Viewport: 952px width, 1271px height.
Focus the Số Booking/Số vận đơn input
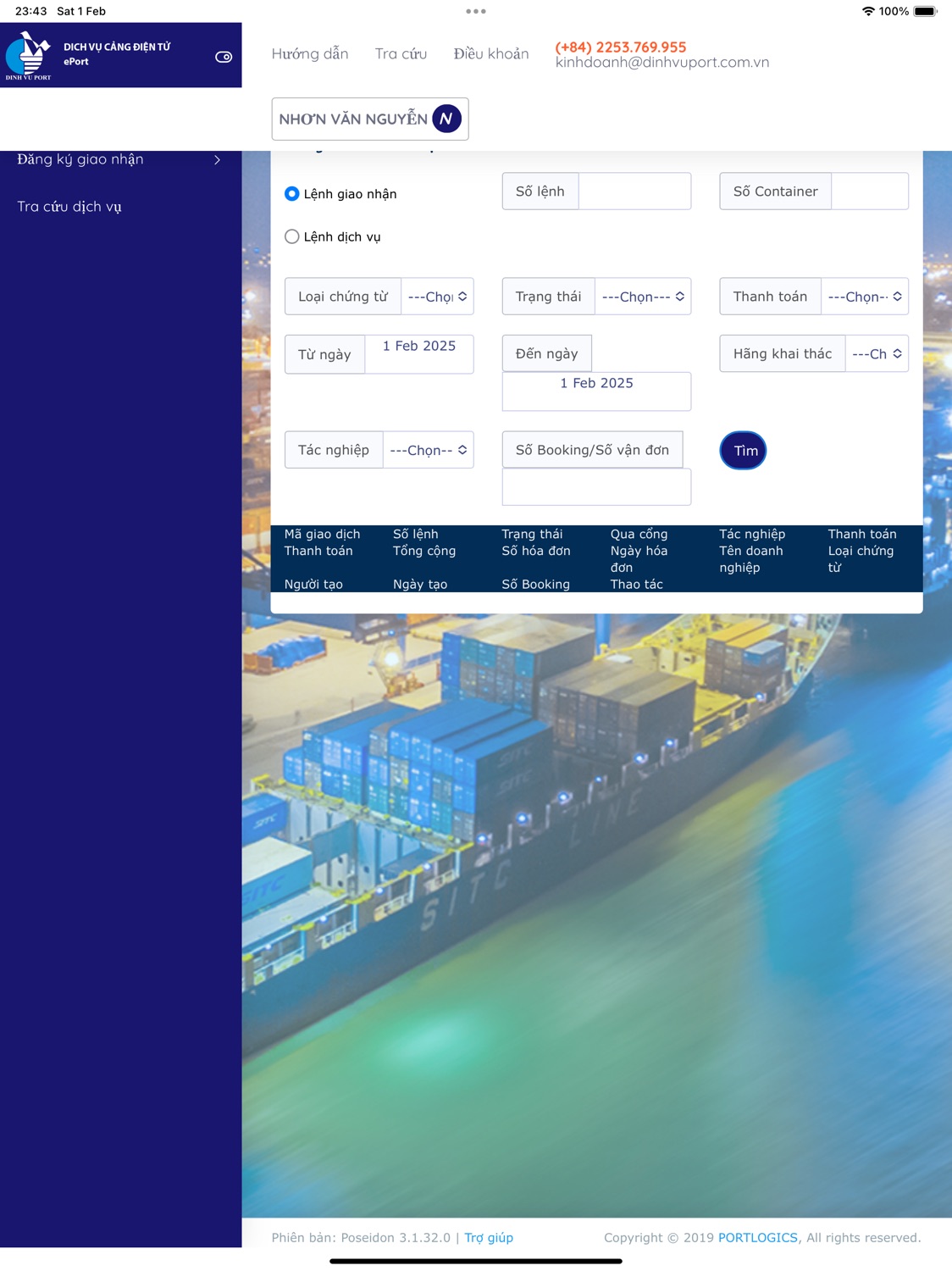[596, 487]
